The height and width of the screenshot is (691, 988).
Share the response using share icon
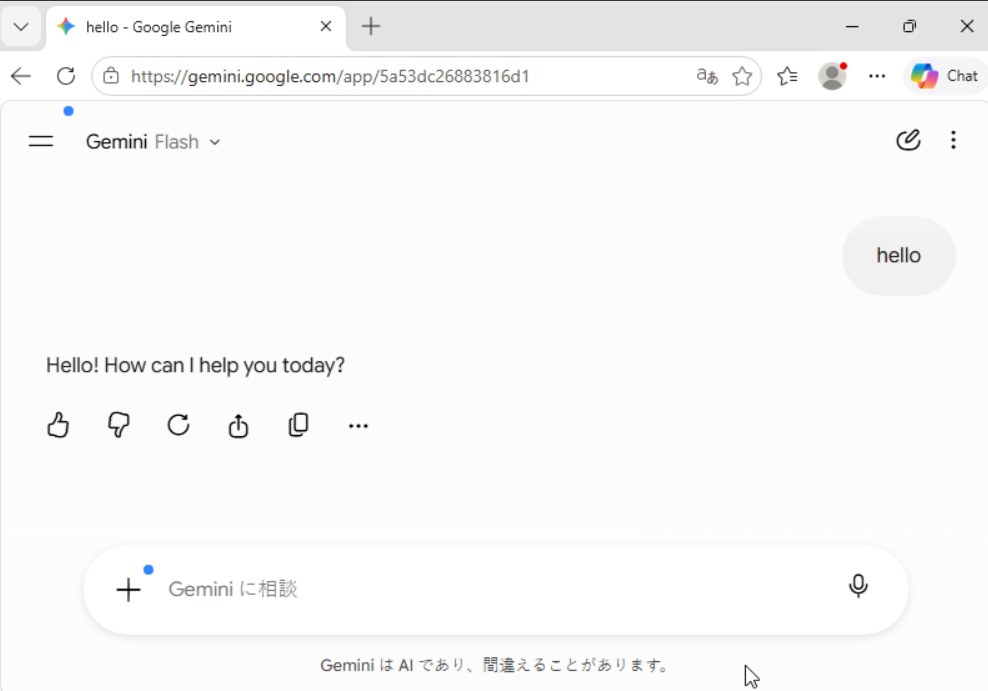point(238,425)
